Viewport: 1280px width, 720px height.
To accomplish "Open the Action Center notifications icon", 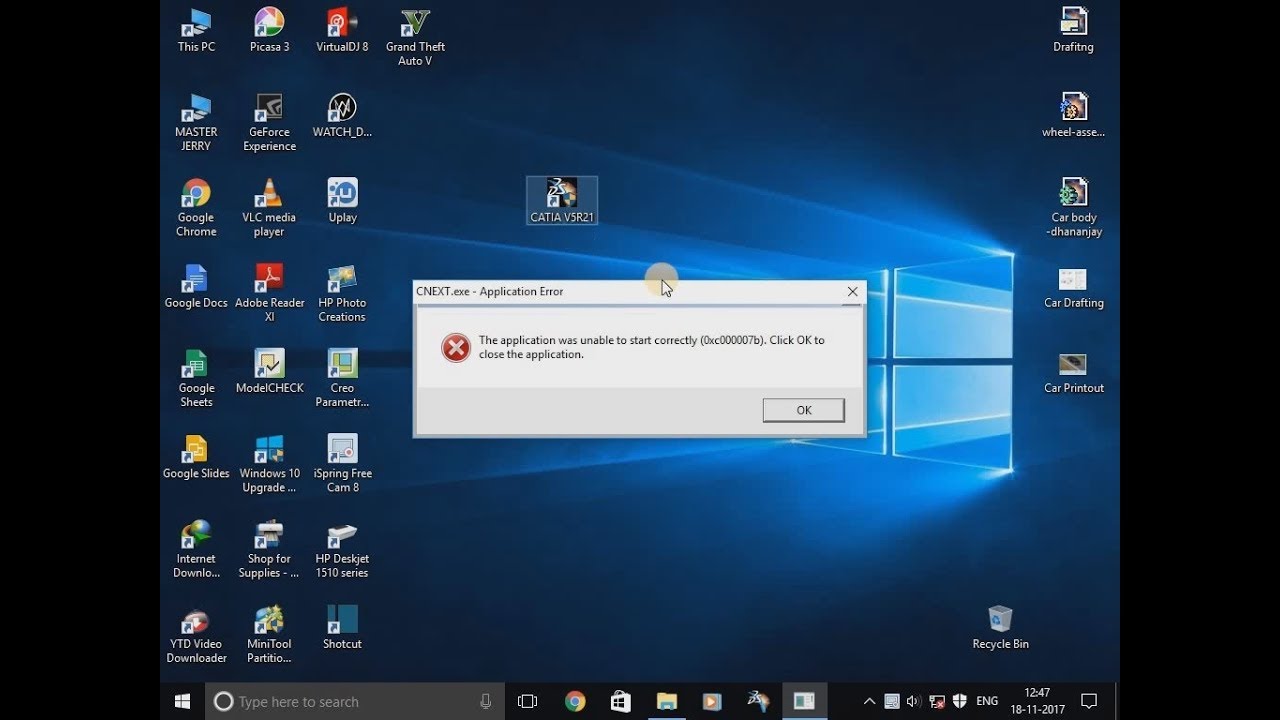I will (x=1089, y=701).
